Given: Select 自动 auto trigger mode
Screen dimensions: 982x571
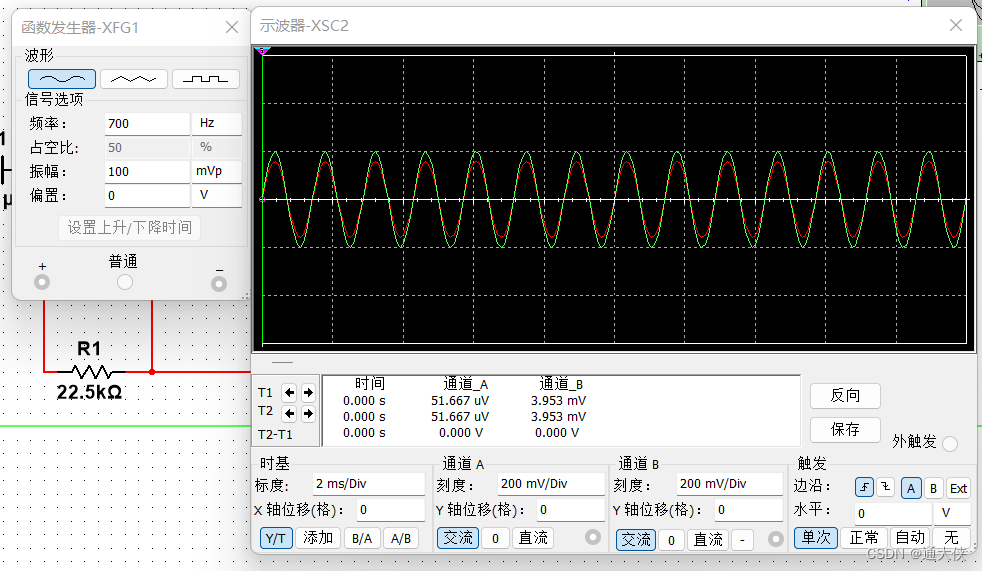Looking at the screenshot, I should tap(910, 538).
